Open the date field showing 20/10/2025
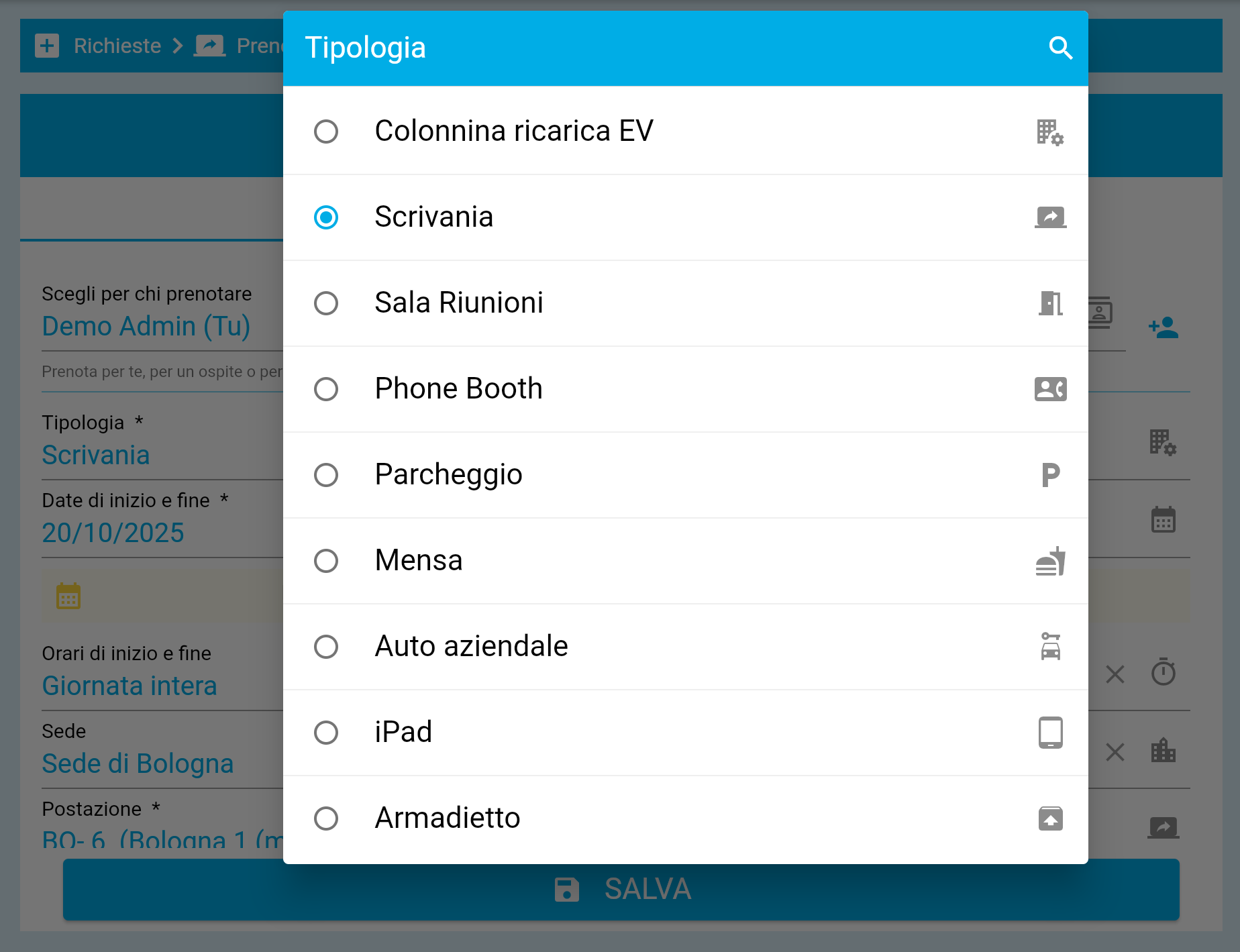Image resolution: width=1240 pixels, height=952 pixels. [x=113, y=533]
